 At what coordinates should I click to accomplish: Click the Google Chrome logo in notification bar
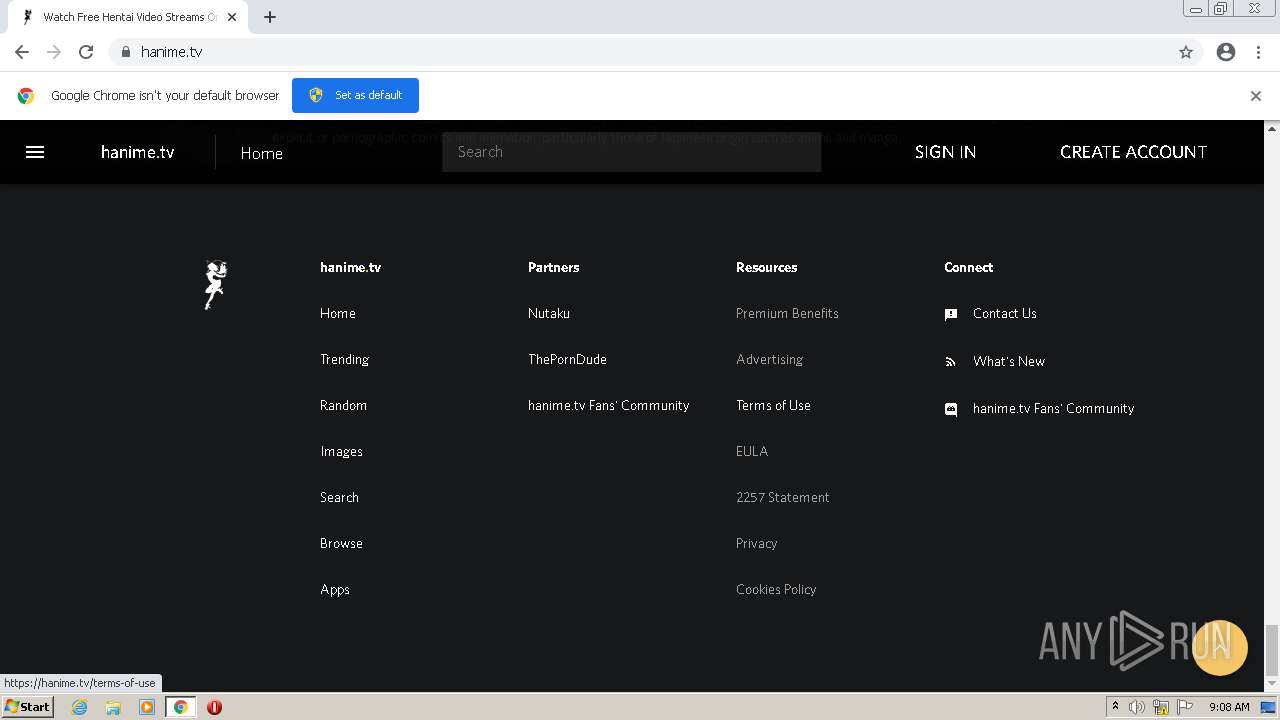click(26, 96)
